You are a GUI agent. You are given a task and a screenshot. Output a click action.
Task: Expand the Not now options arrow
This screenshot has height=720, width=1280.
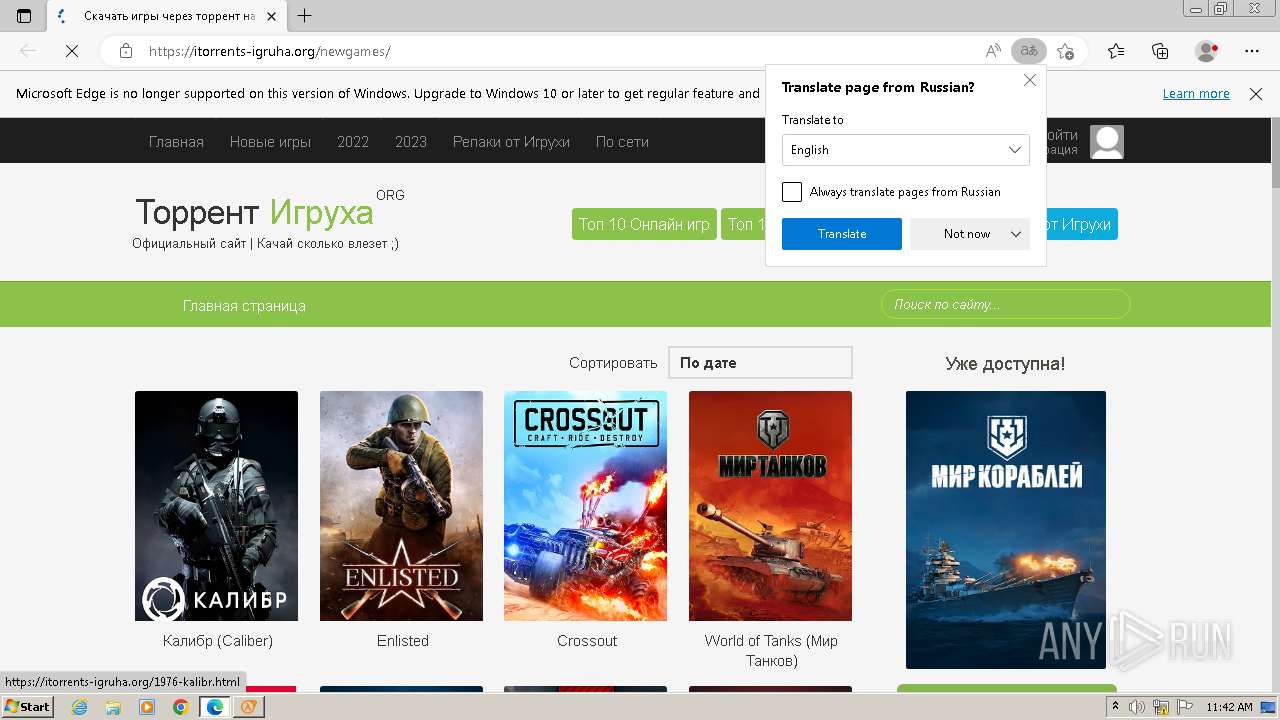pos(1016,234)
